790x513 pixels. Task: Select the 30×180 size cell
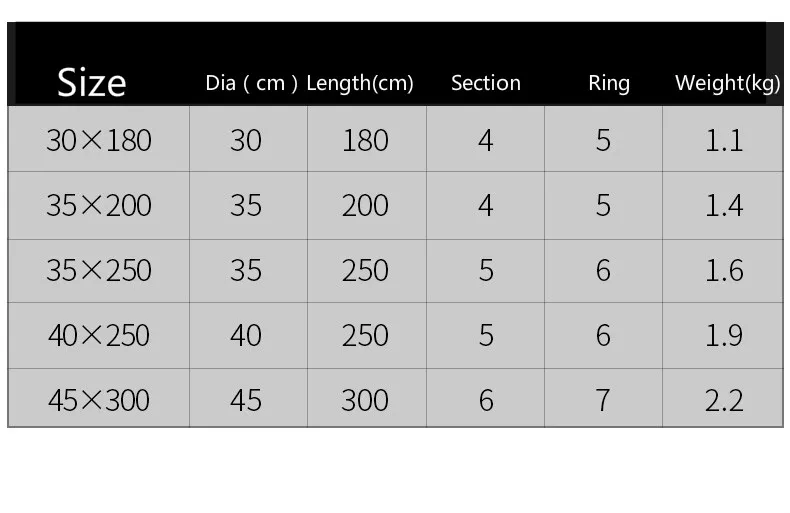99,140
